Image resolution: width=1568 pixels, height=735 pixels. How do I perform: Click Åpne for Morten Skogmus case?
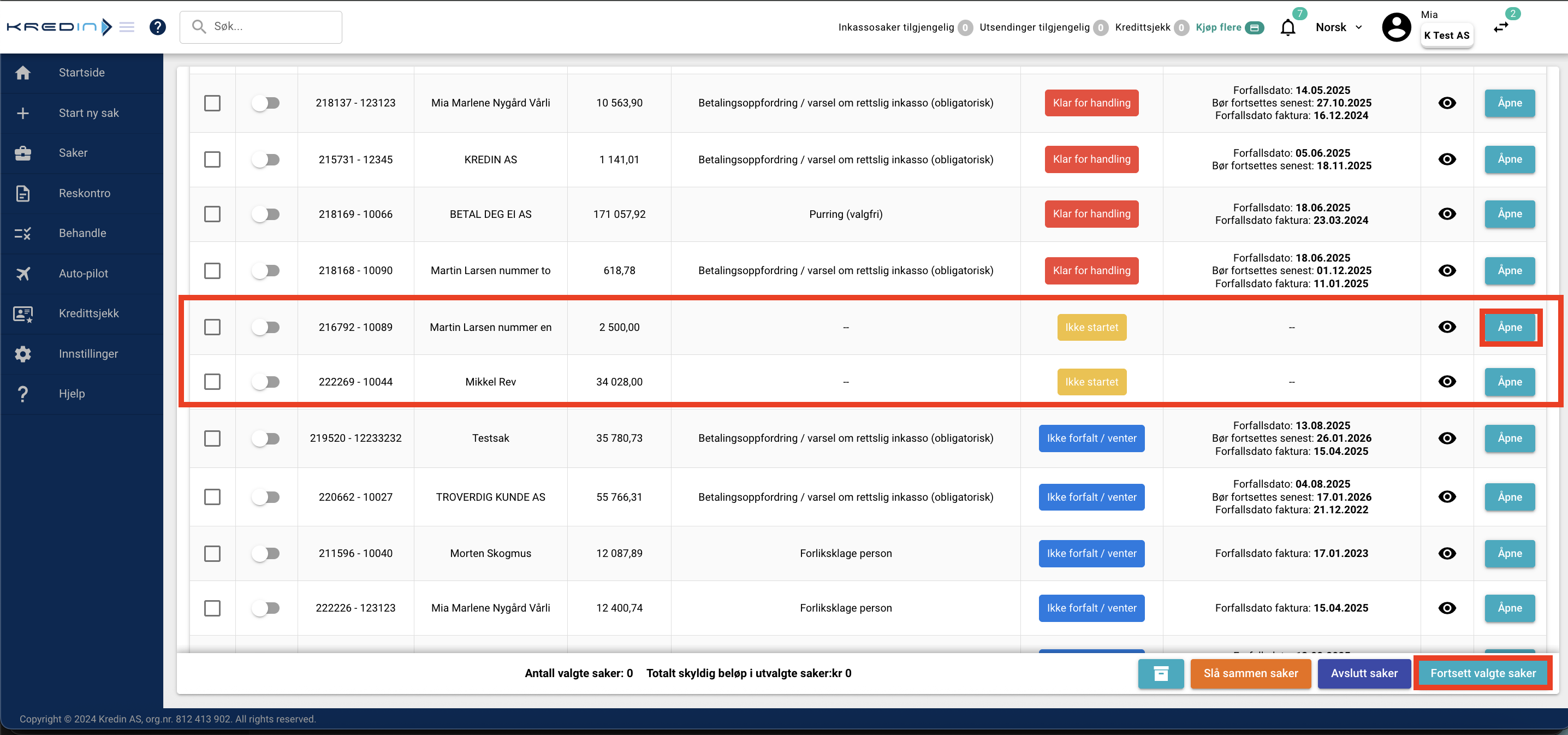pyautogui.click(x=1510, y=554)
